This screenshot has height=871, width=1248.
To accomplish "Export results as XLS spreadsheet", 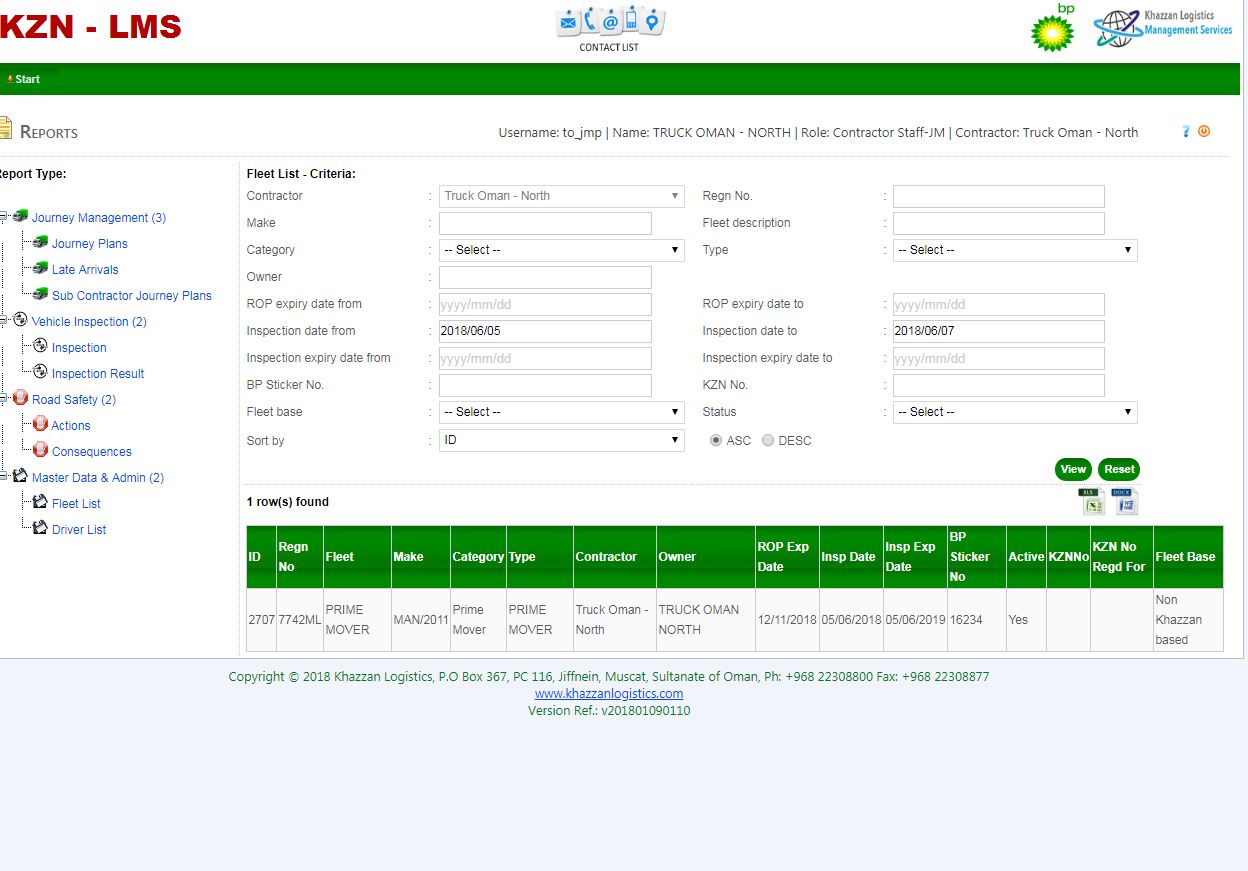I will 1091,502.
